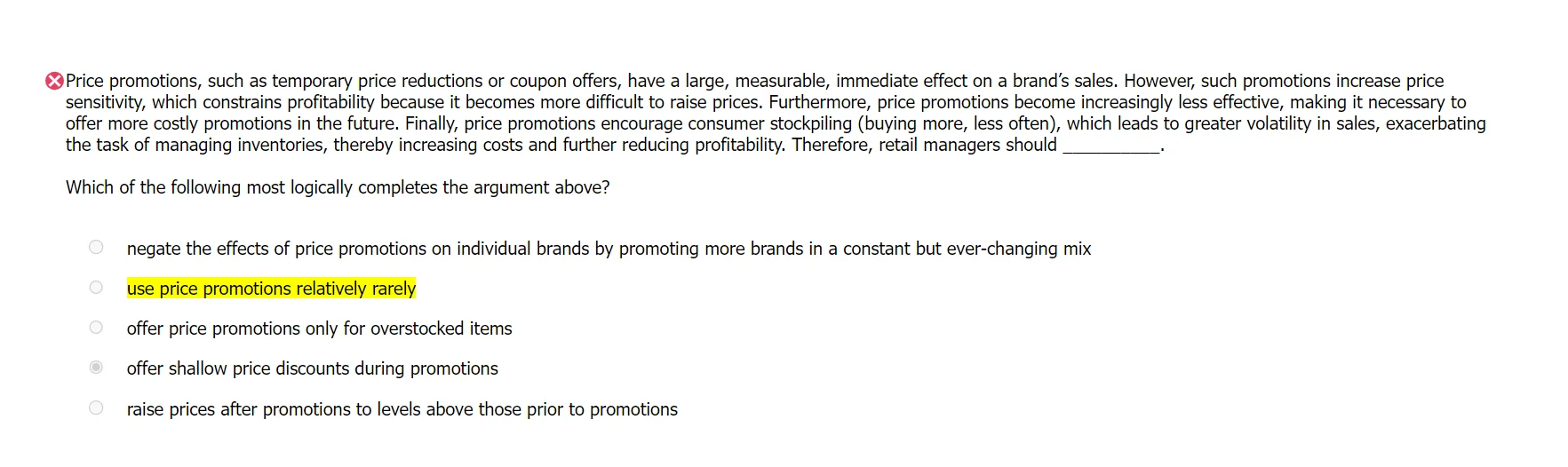Select the 'only for overstocked items' radio button
1568x467 pixels.
(x=96, y=328)
